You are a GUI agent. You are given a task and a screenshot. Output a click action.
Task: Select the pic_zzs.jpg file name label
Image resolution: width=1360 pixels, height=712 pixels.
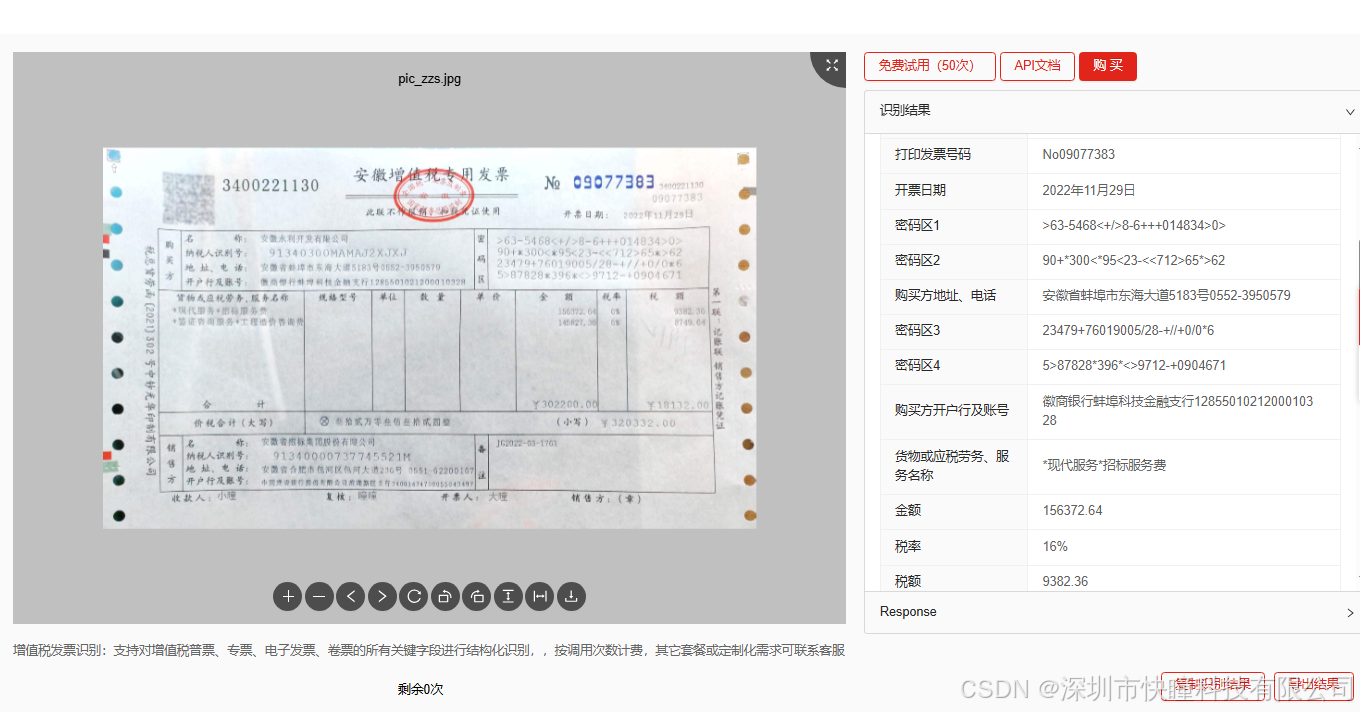(x=429, y=79)
